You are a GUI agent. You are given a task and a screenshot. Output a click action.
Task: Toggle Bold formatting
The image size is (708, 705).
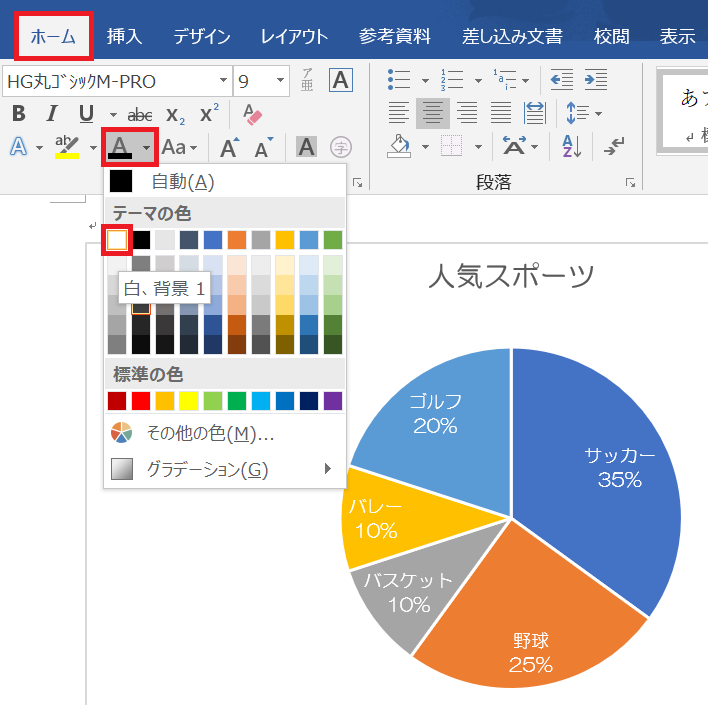[19, 113]
